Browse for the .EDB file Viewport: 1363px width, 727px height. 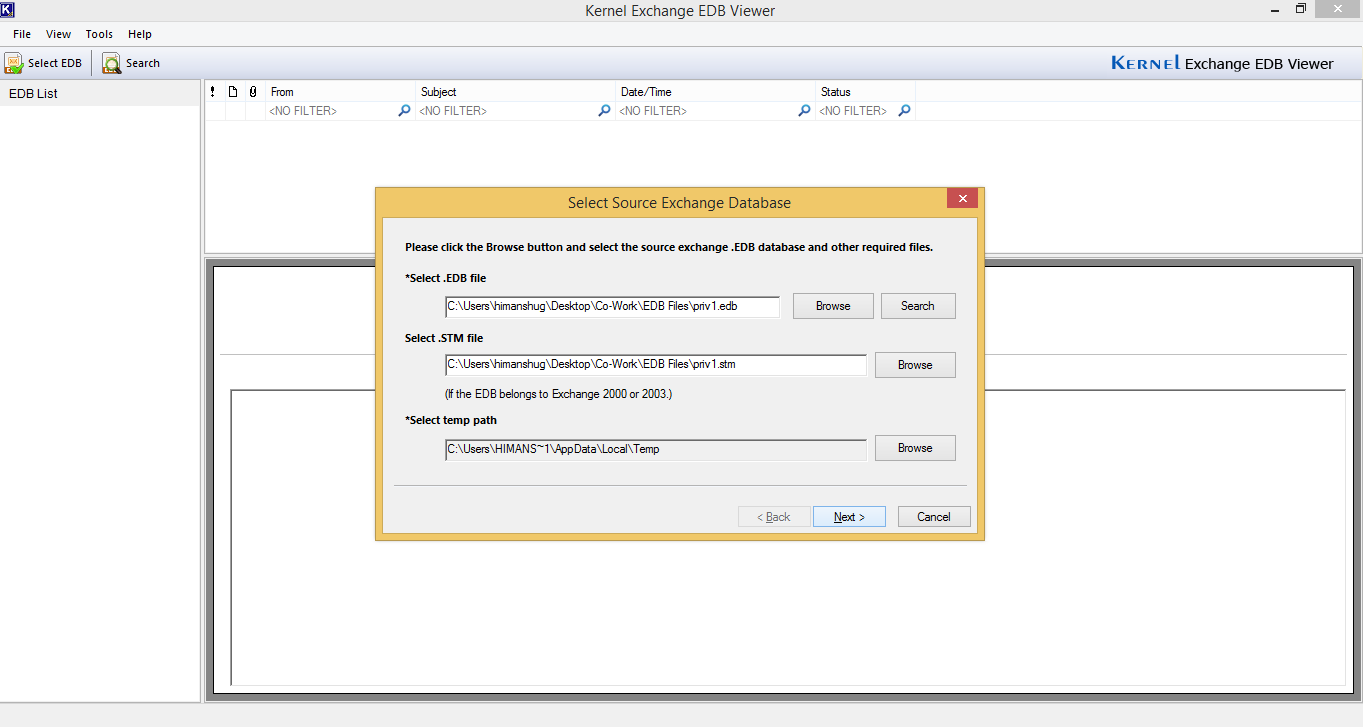[x=833, y=306]
